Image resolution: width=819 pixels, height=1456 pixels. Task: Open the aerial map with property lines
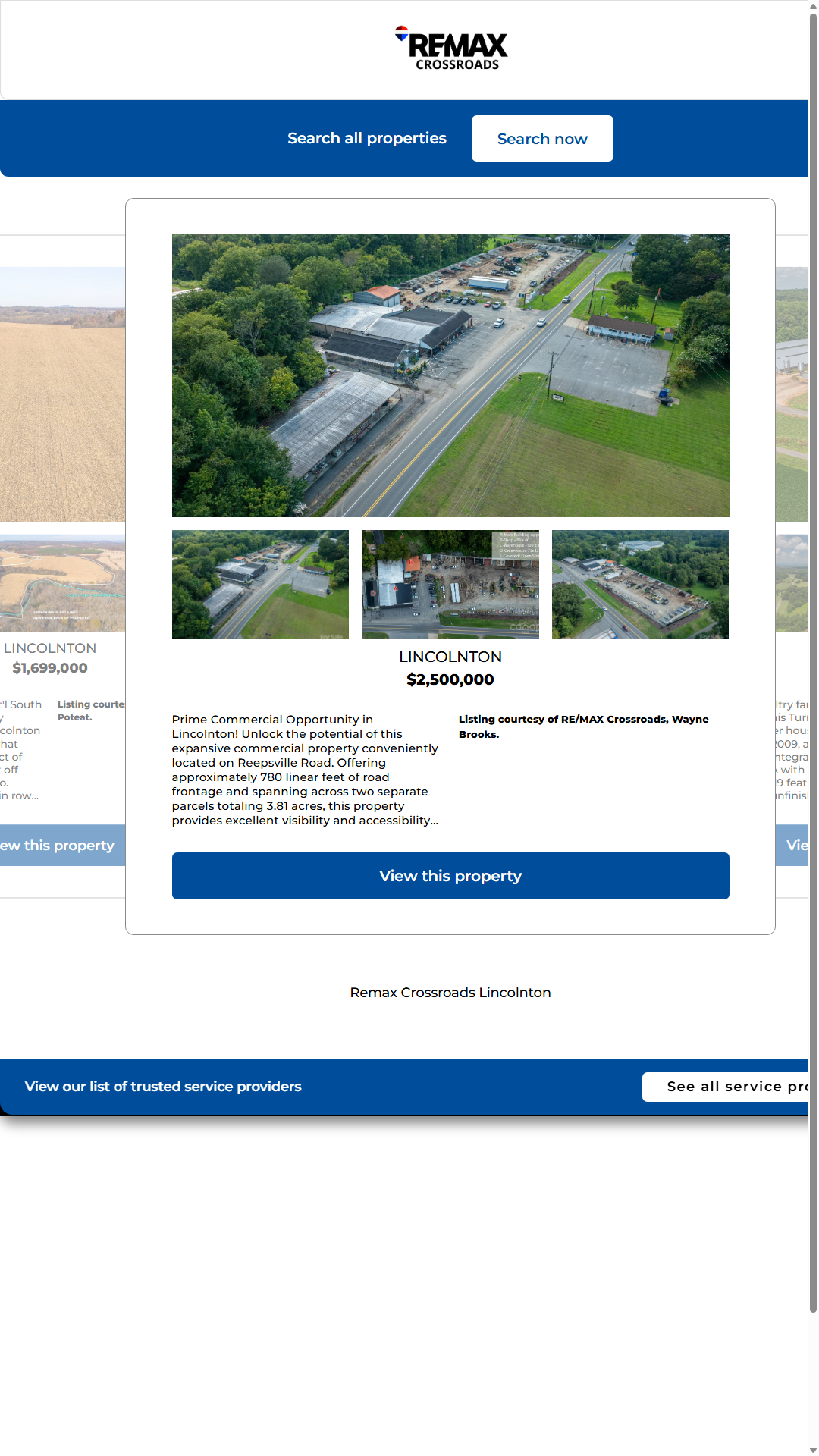click(62, 583)
